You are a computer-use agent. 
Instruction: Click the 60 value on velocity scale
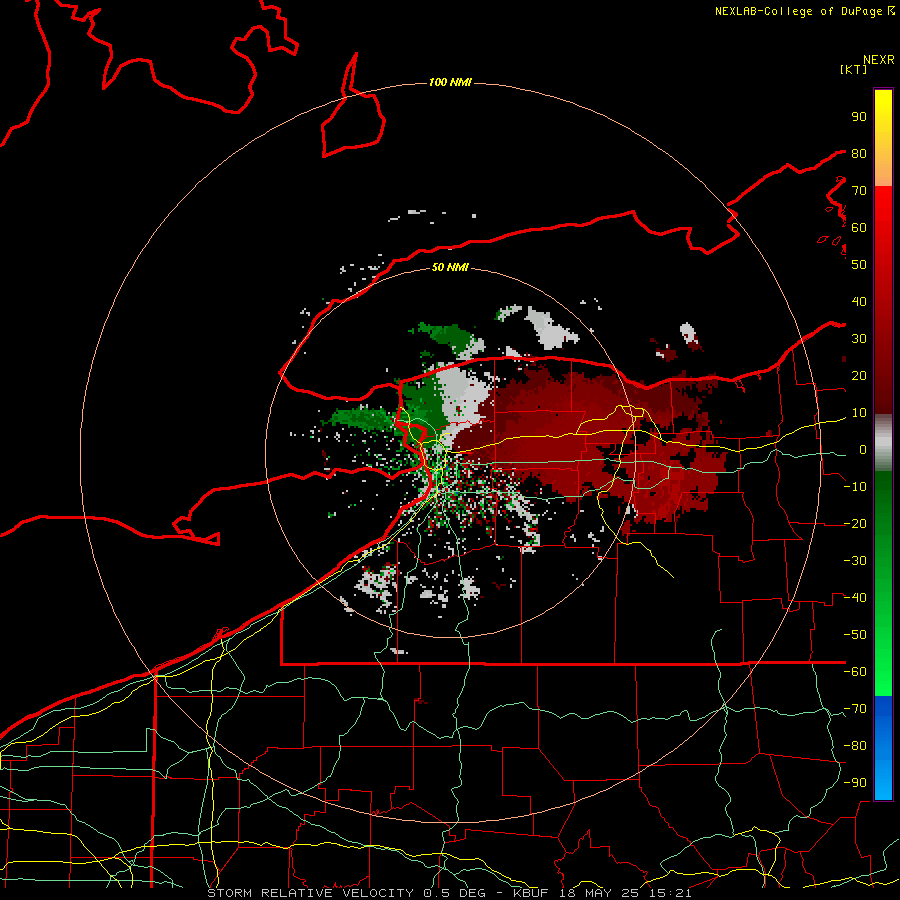click(859, 228)
